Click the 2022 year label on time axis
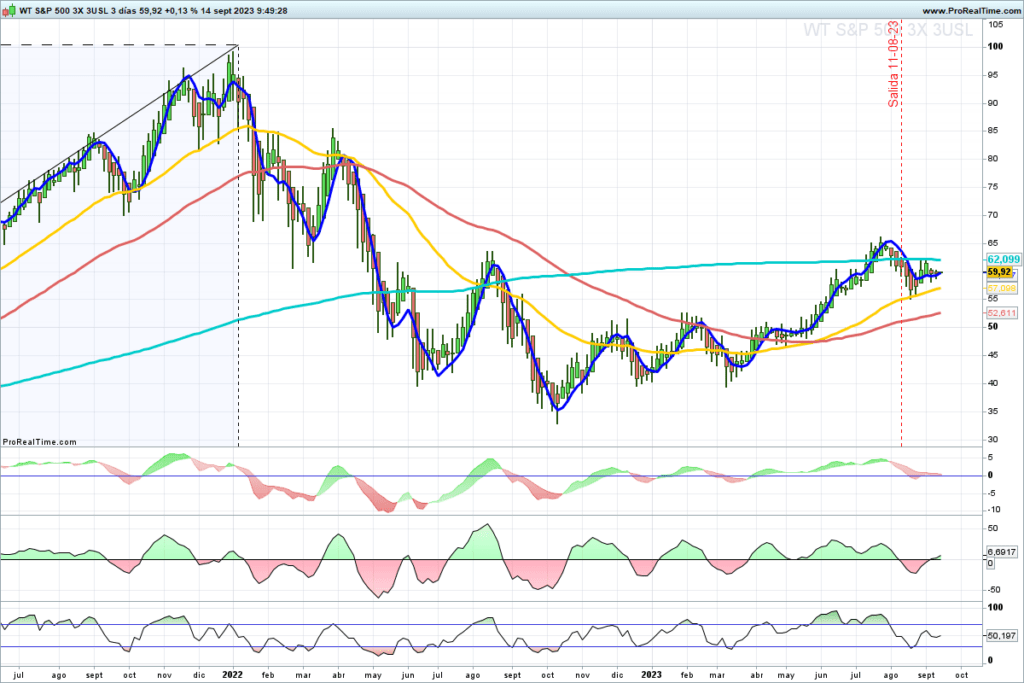The height and width of the screenshot is (683, 1024). (232, 675)
